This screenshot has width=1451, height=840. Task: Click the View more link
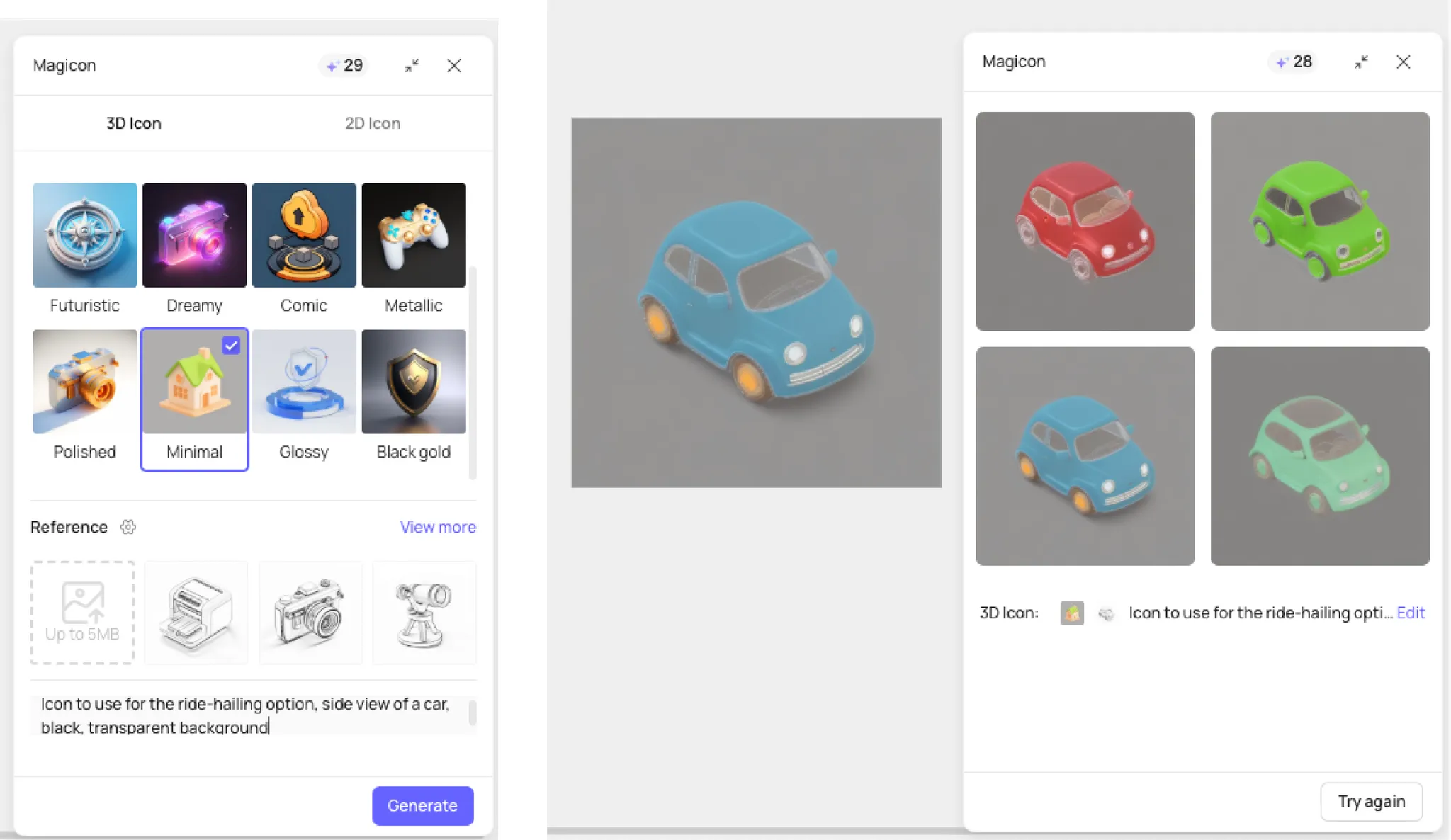click(x=438, y=527)
